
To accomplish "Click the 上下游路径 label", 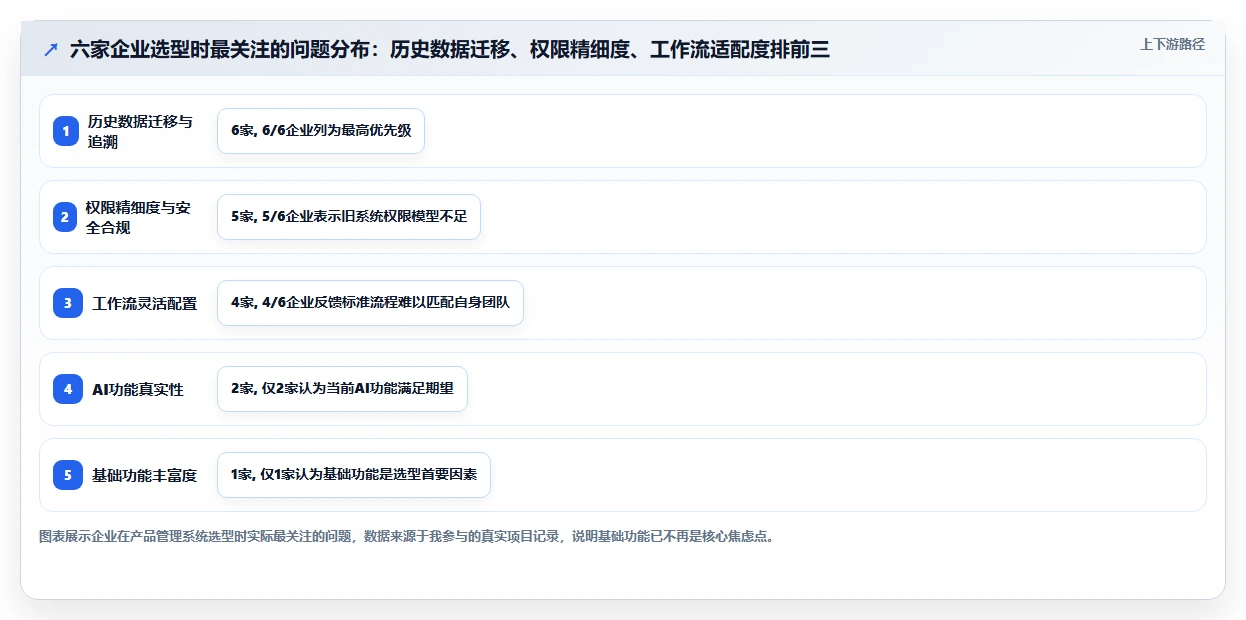I will click(1172, 44).
